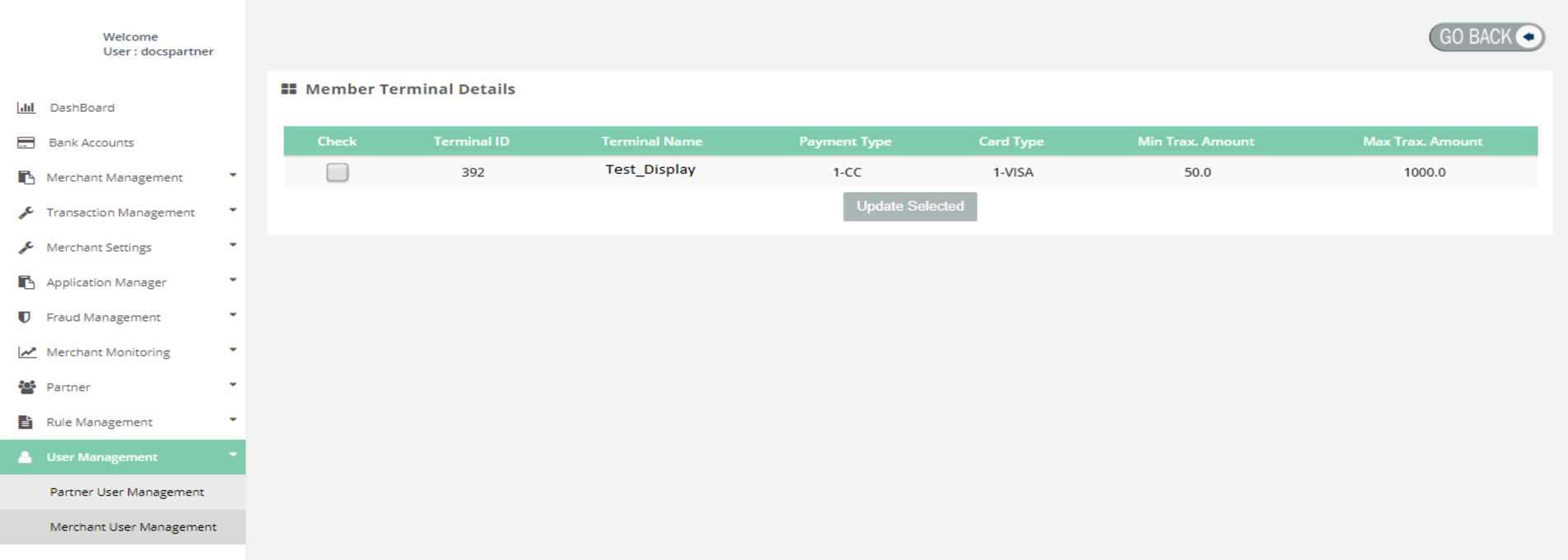Click the Merchant Monitoring line chart icon

[27, 352]
